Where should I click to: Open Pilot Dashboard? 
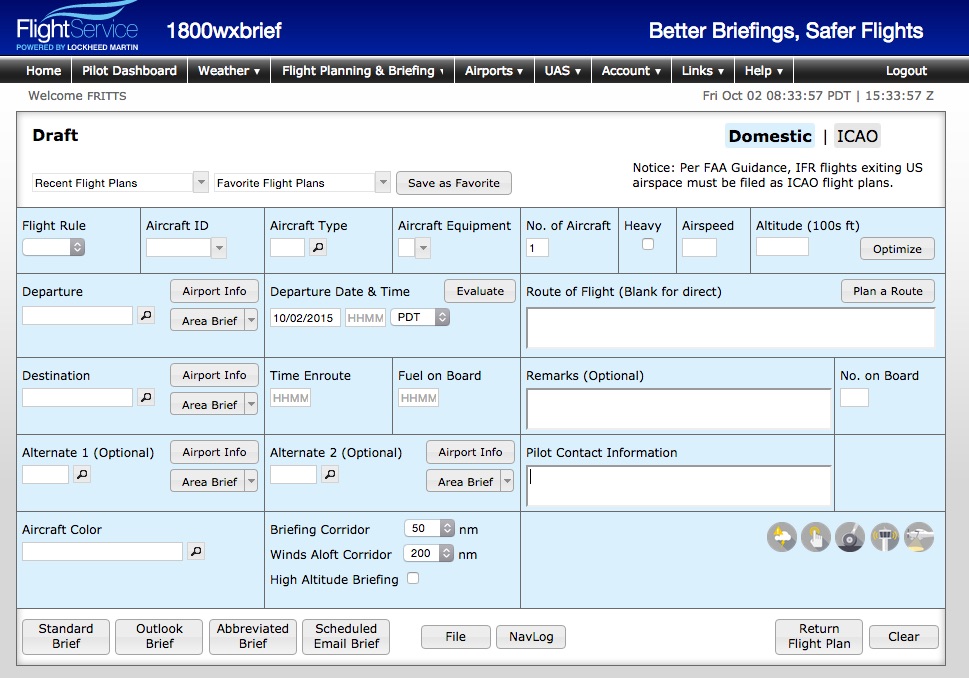[129, 70]
